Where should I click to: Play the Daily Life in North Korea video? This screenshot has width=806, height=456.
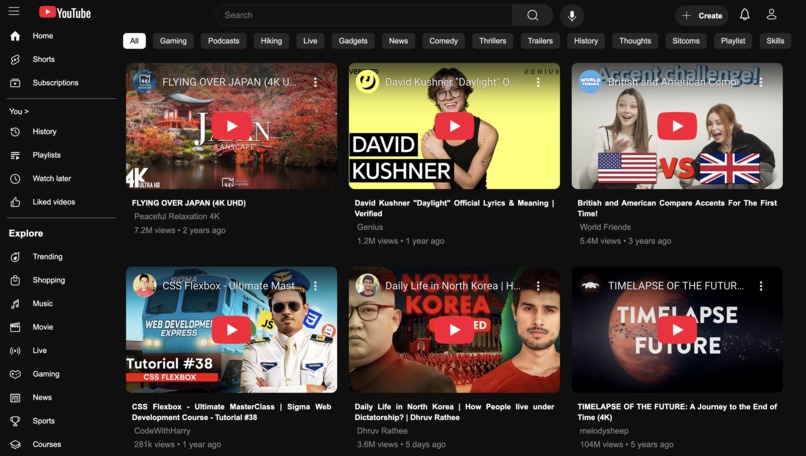coord(454,330)
